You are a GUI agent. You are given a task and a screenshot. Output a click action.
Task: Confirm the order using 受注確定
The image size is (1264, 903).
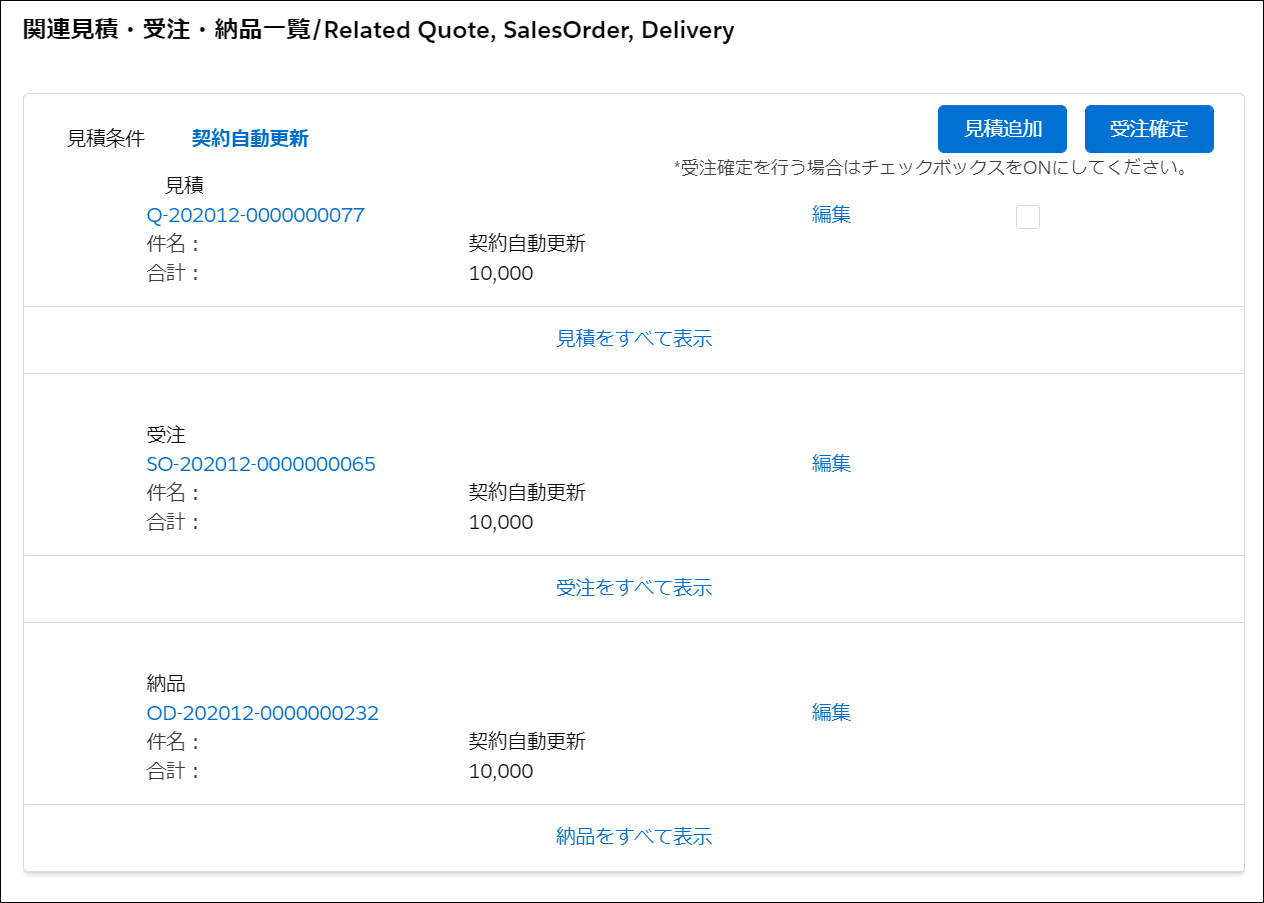coord(1149,128)
